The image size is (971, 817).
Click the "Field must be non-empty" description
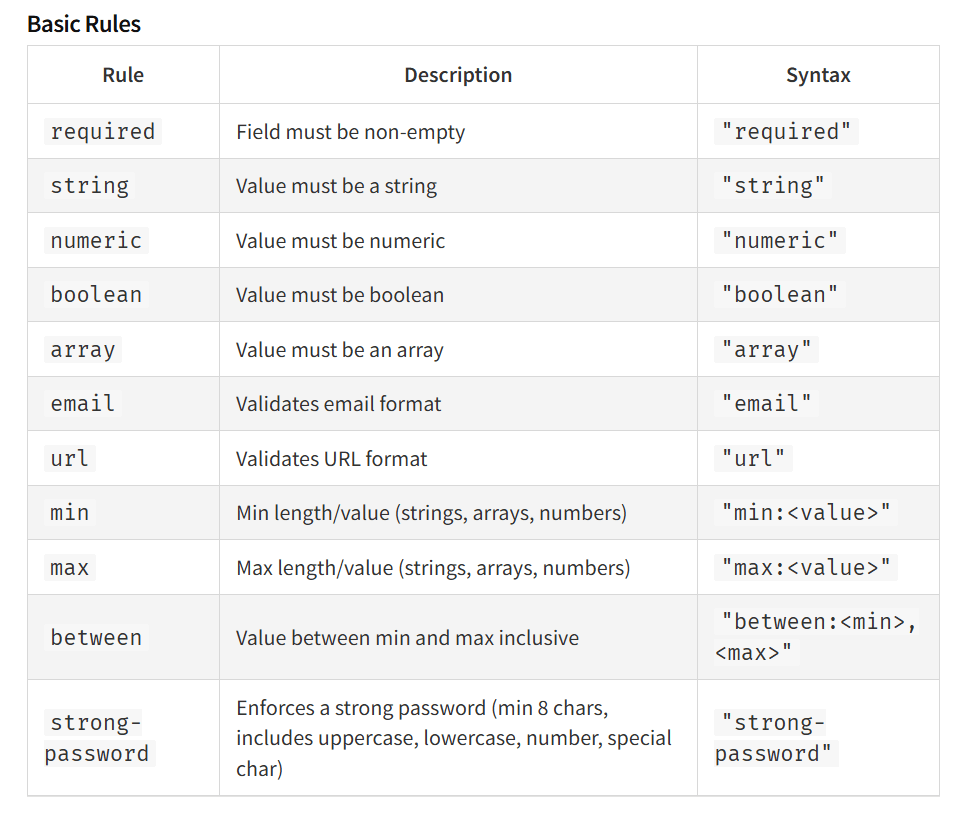(351, 132)
